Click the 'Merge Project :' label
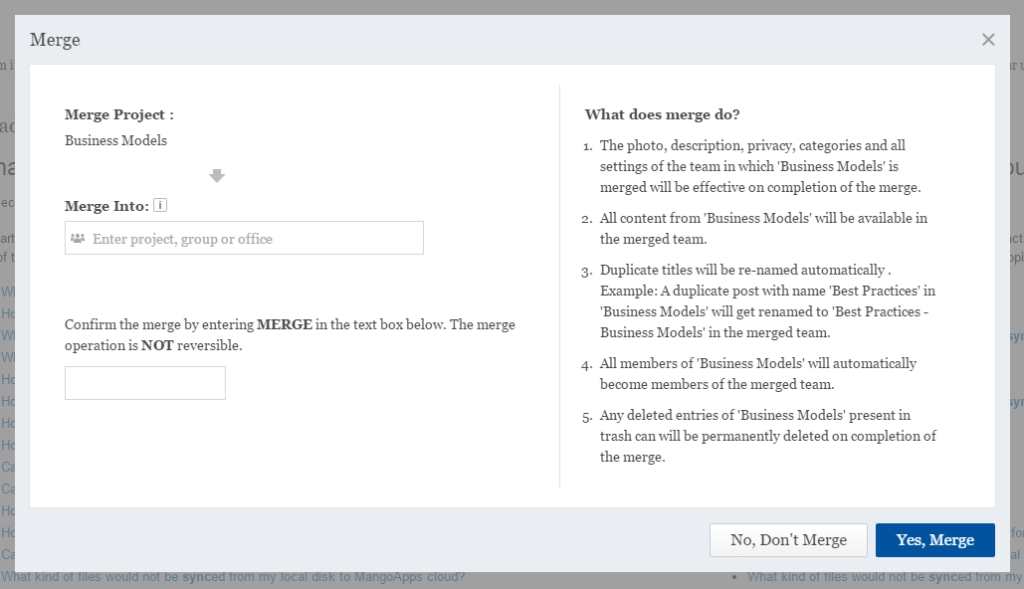The width and height of the screenshot is (1024, 589). (119, 115)
